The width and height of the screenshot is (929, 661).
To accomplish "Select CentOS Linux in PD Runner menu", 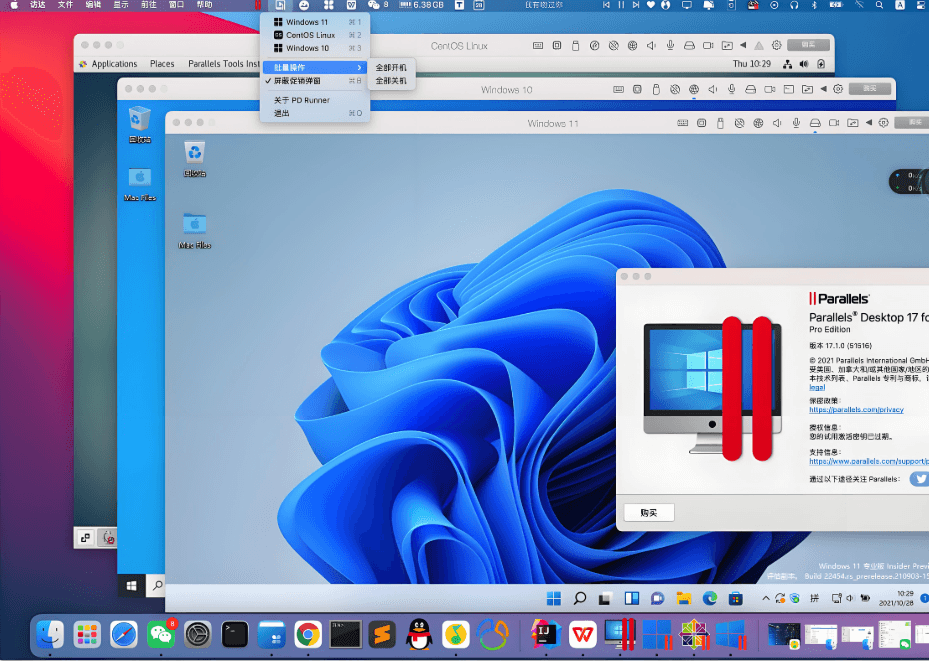I will 315,35.
